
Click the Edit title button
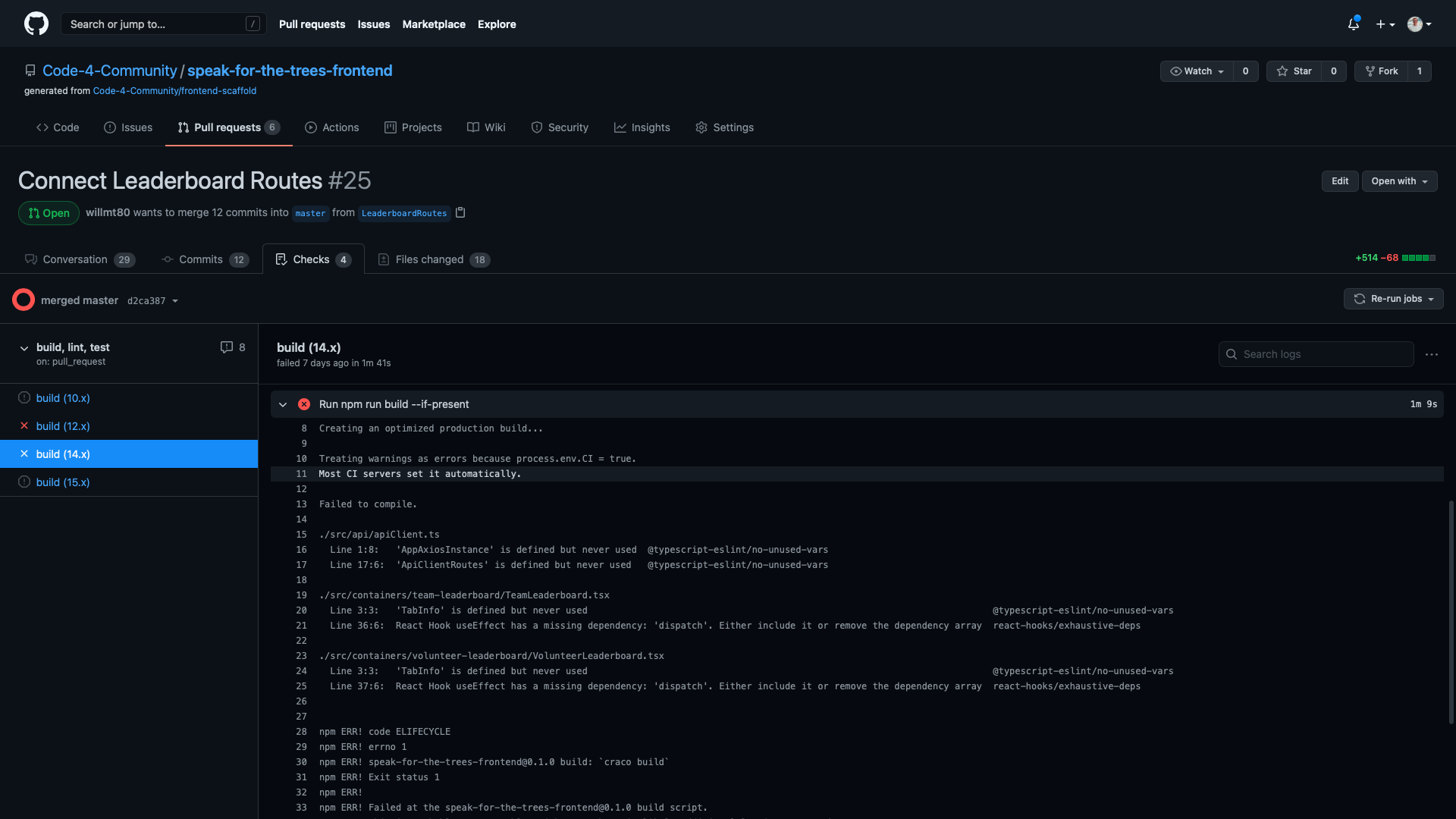point(1339,181)
